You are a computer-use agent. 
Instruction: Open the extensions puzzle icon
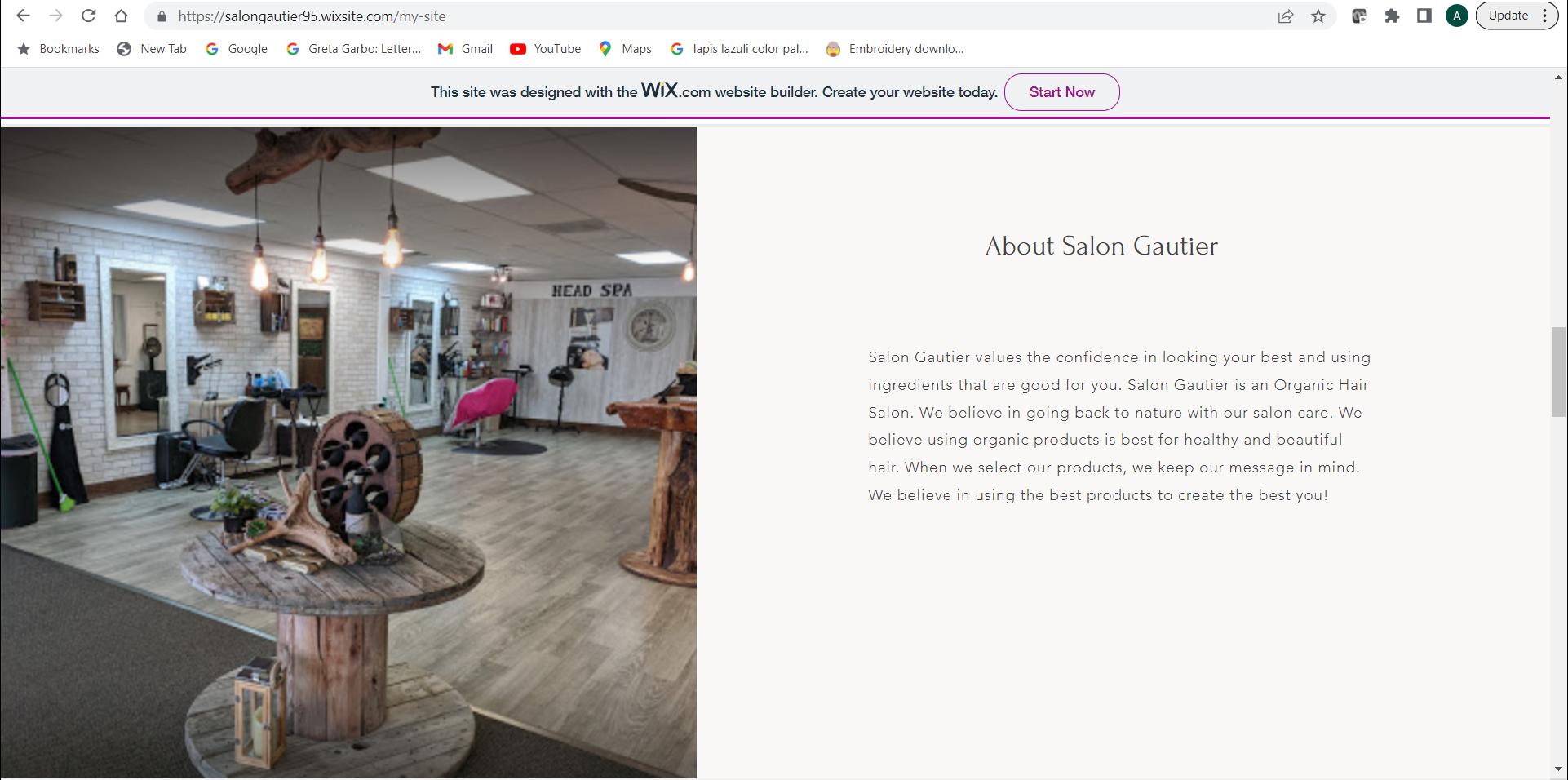[1392, 16]
